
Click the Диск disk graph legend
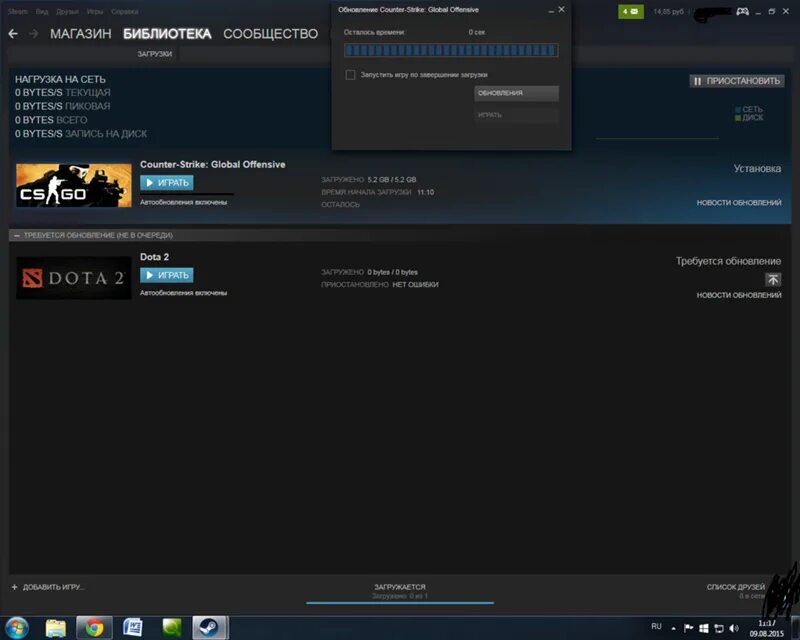click(749, 117)
